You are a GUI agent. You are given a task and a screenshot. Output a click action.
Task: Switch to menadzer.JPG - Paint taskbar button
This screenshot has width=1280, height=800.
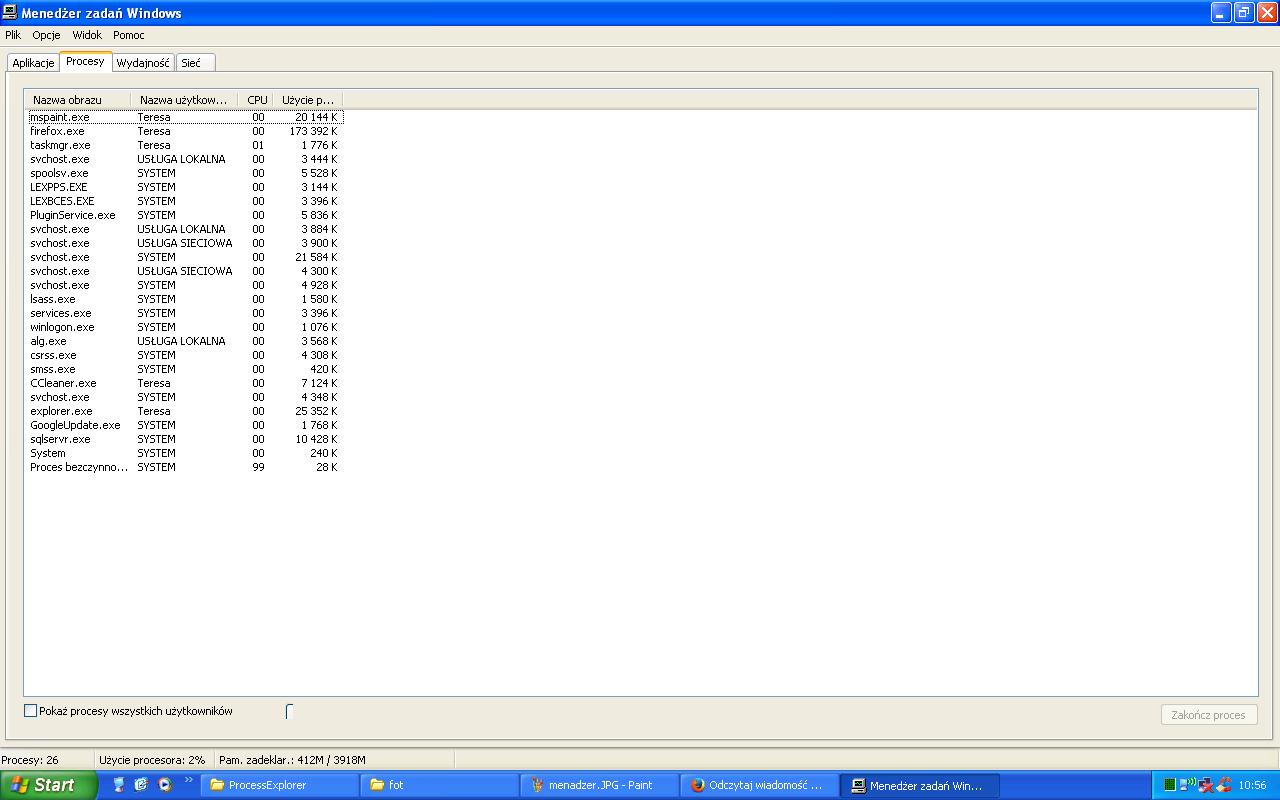(x=600, y=785)
